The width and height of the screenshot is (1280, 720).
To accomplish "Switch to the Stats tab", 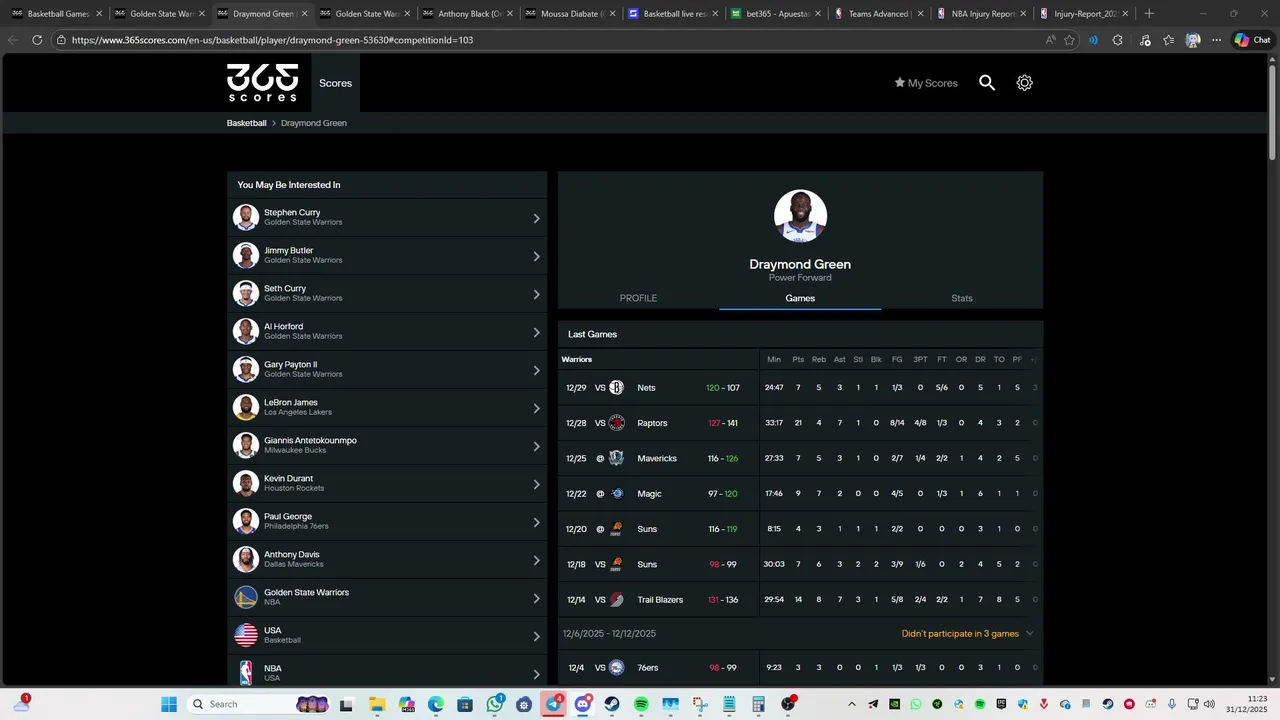I will [962, 298].
